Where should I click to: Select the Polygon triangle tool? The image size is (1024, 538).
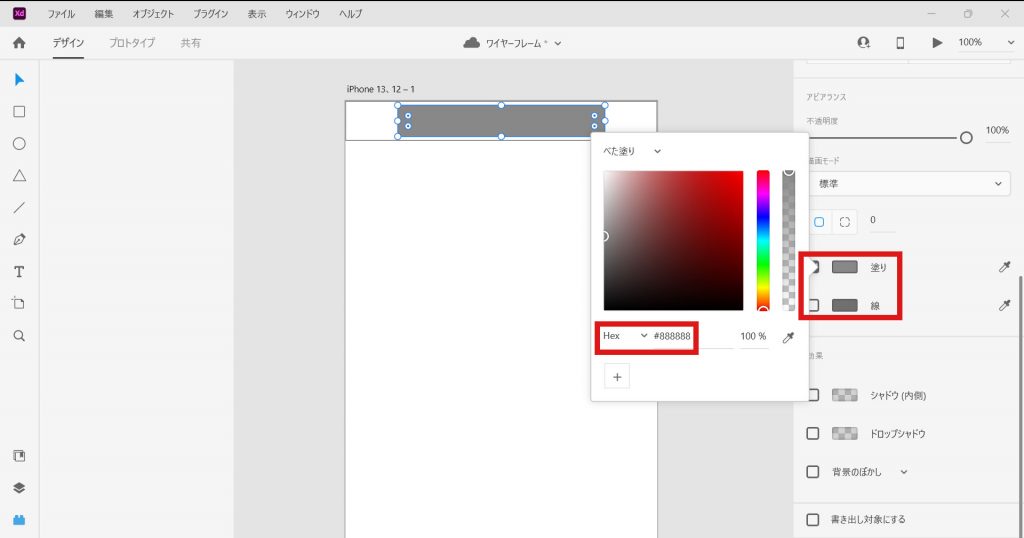click(19, 176)
